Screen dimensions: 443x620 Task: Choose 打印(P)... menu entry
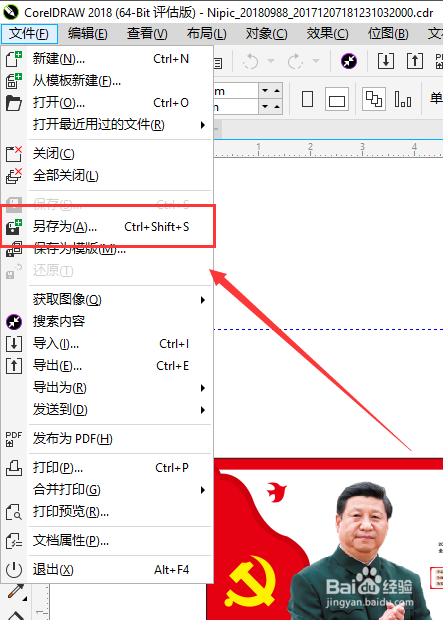[107, 468]
